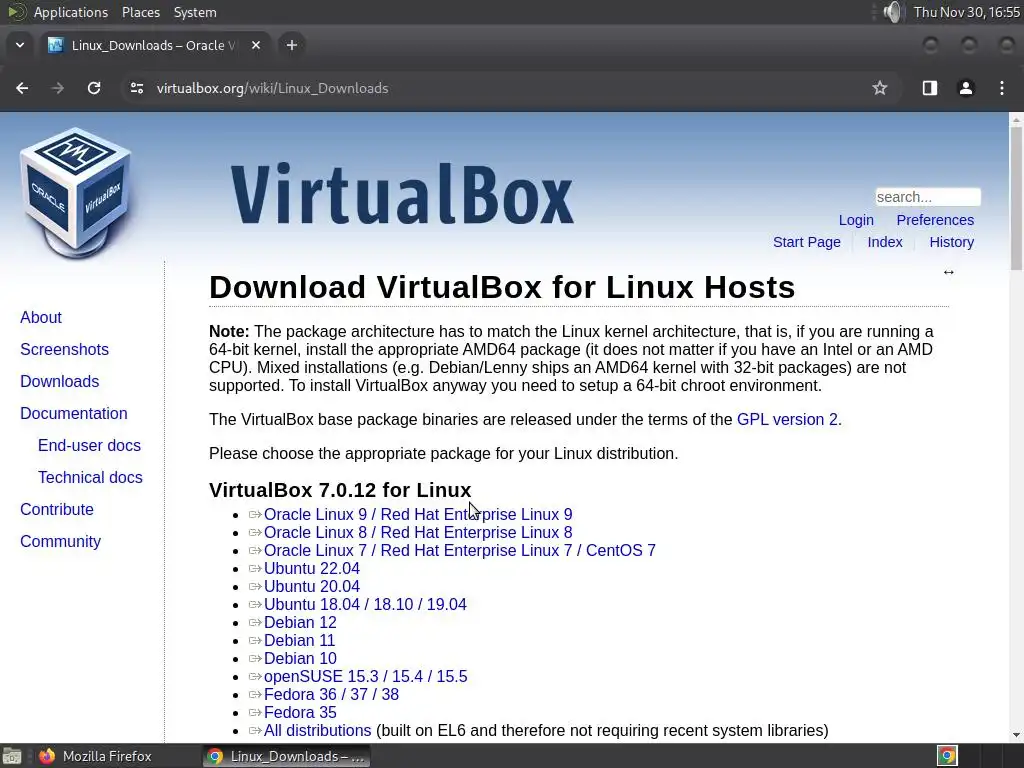Expand the tab search dropdown arrow

[x=20, y=45]
